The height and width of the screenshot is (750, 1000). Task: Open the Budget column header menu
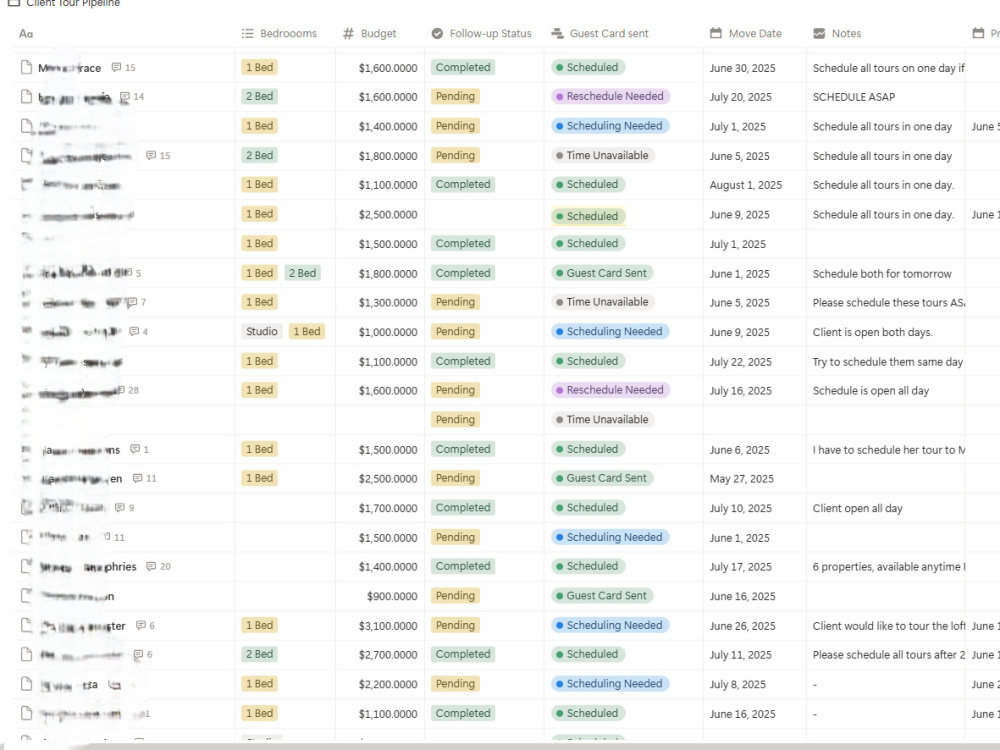point(370,33)
